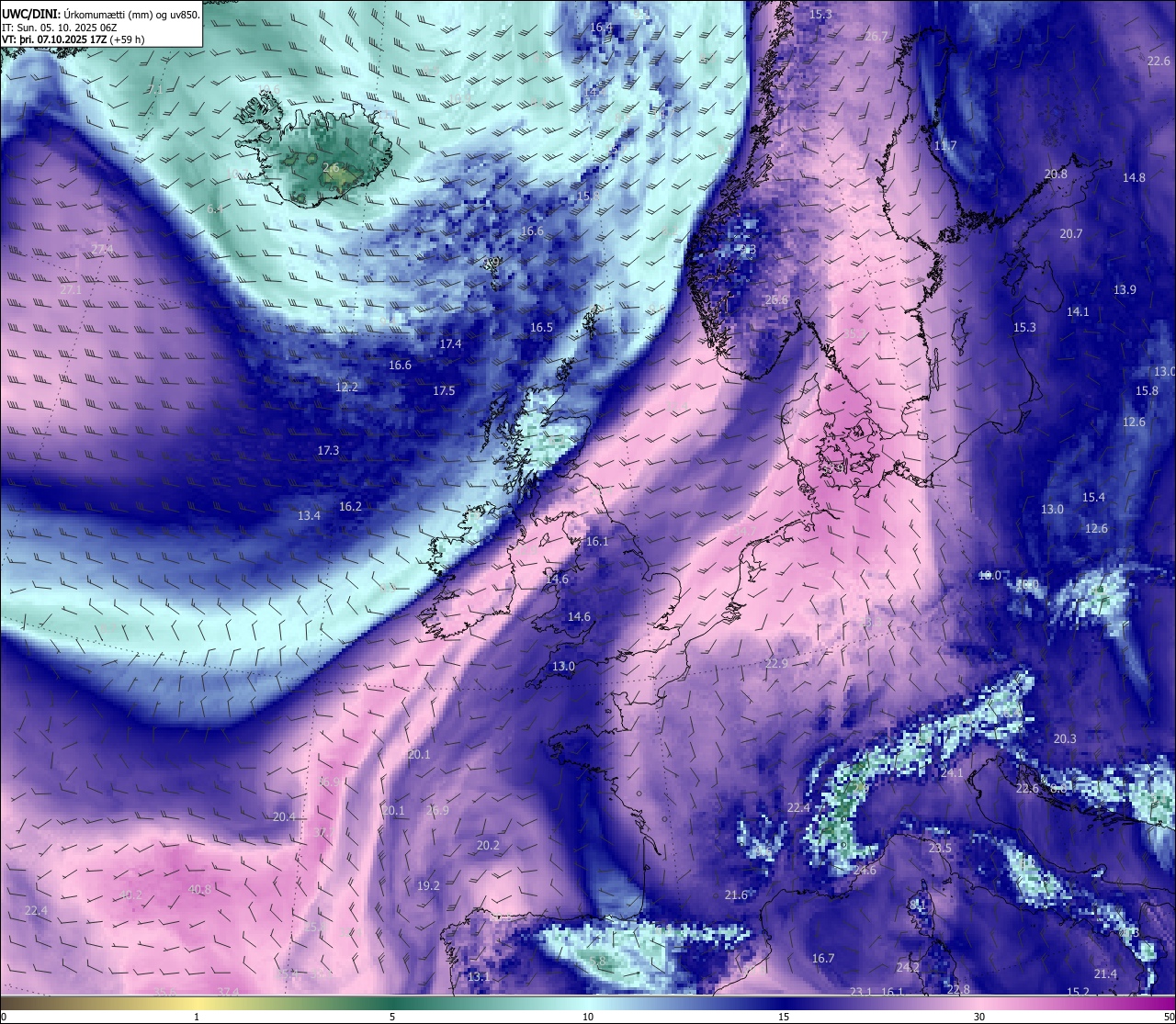The image size is (1176, 1024).
Task: Click the 15.8 value on the map
Action: tap(1147, 391)
